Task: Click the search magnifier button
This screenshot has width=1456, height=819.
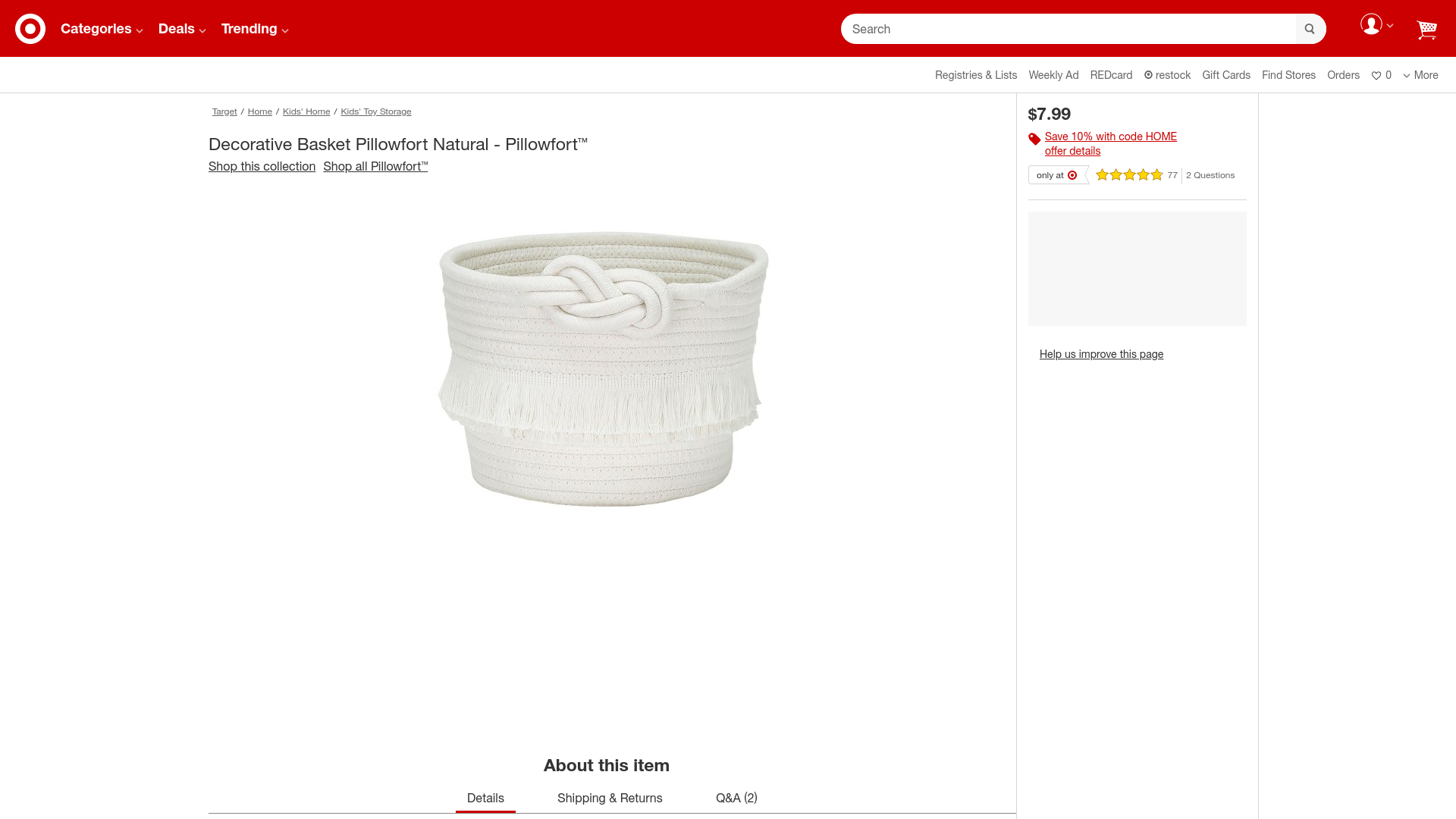Action: click(x=1310, y=29)
